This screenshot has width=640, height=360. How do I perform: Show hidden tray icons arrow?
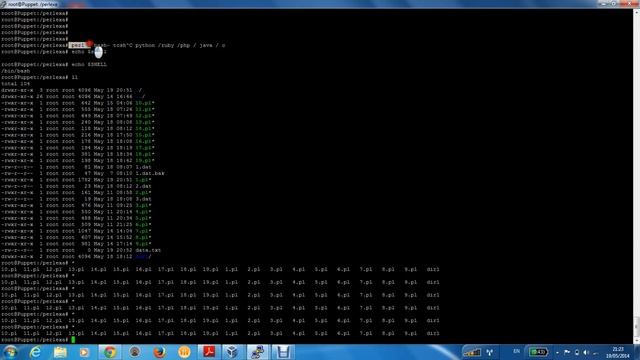click(x=557, y=352)
